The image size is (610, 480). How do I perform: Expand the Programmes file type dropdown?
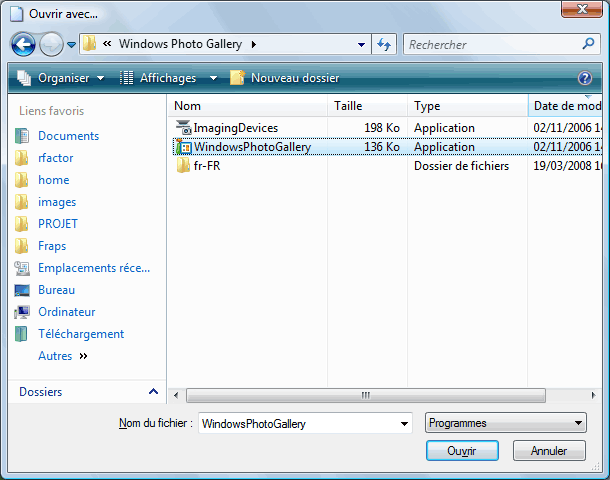coord(505,423)
